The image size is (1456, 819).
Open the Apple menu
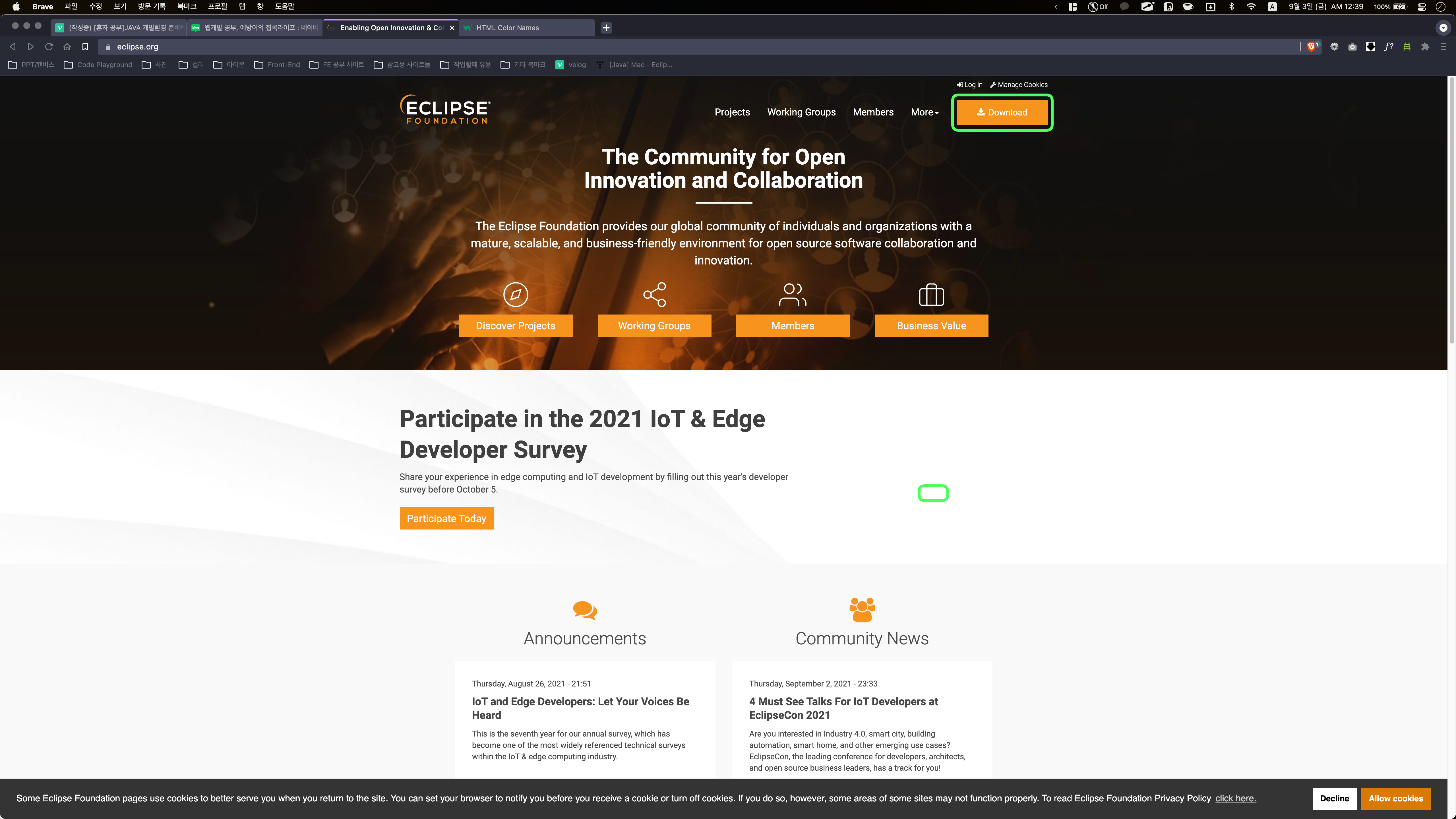(16, 7)
